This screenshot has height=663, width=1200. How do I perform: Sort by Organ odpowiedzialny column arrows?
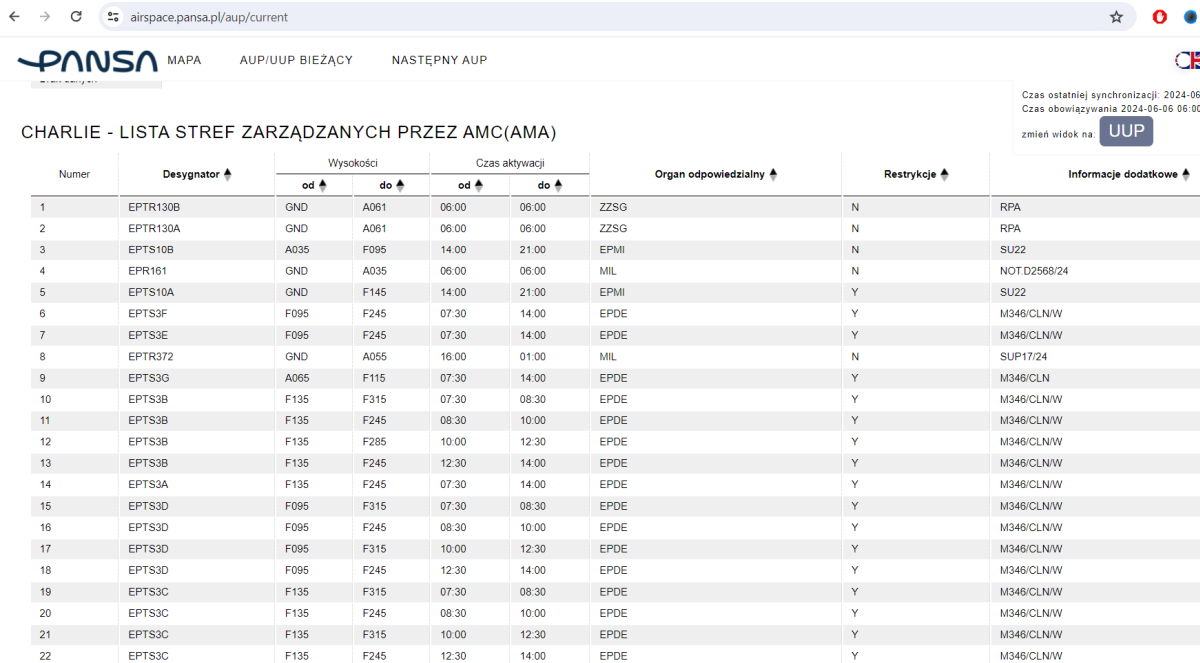point(773,174)
